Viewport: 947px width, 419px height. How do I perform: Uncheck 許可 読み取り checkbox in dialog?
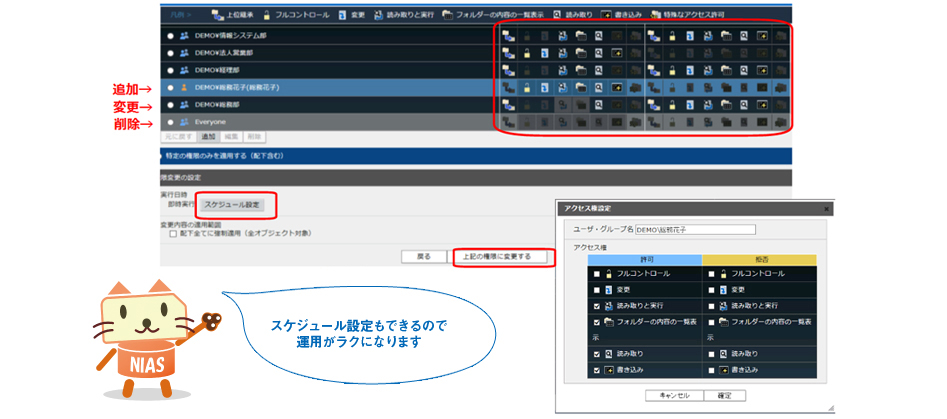tap(597, 354)
